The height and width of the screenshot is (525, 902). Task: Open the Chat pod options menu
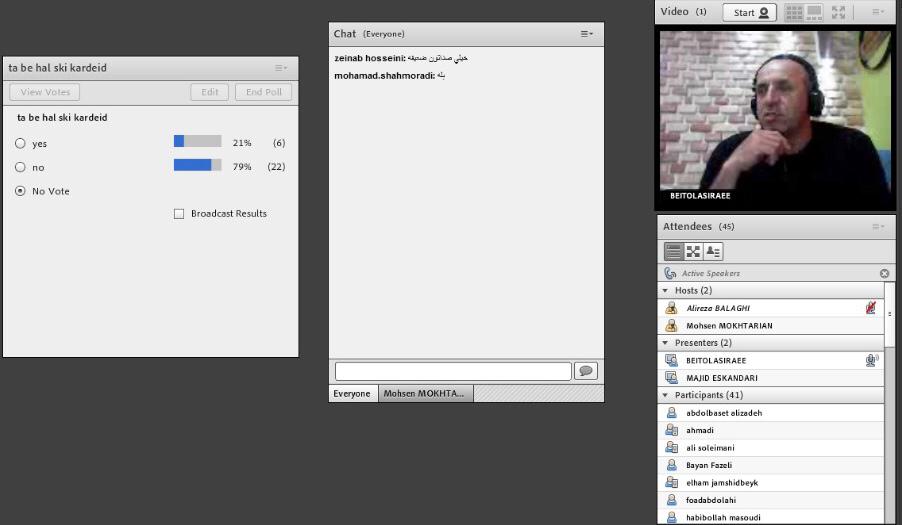tap(587, 34)
